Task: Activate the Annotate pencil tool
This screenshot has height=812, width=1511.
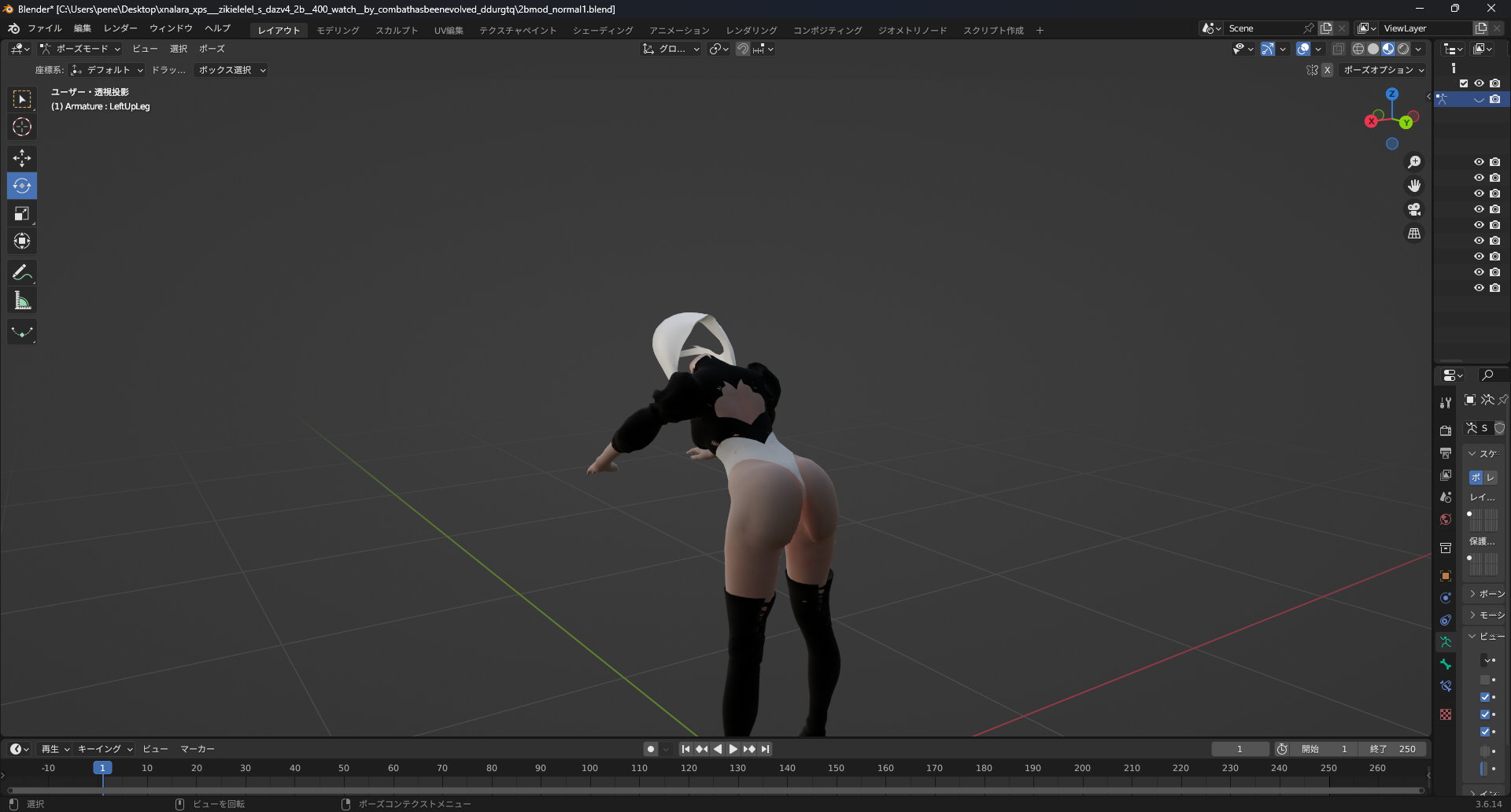Action: [x=22, y=273]
